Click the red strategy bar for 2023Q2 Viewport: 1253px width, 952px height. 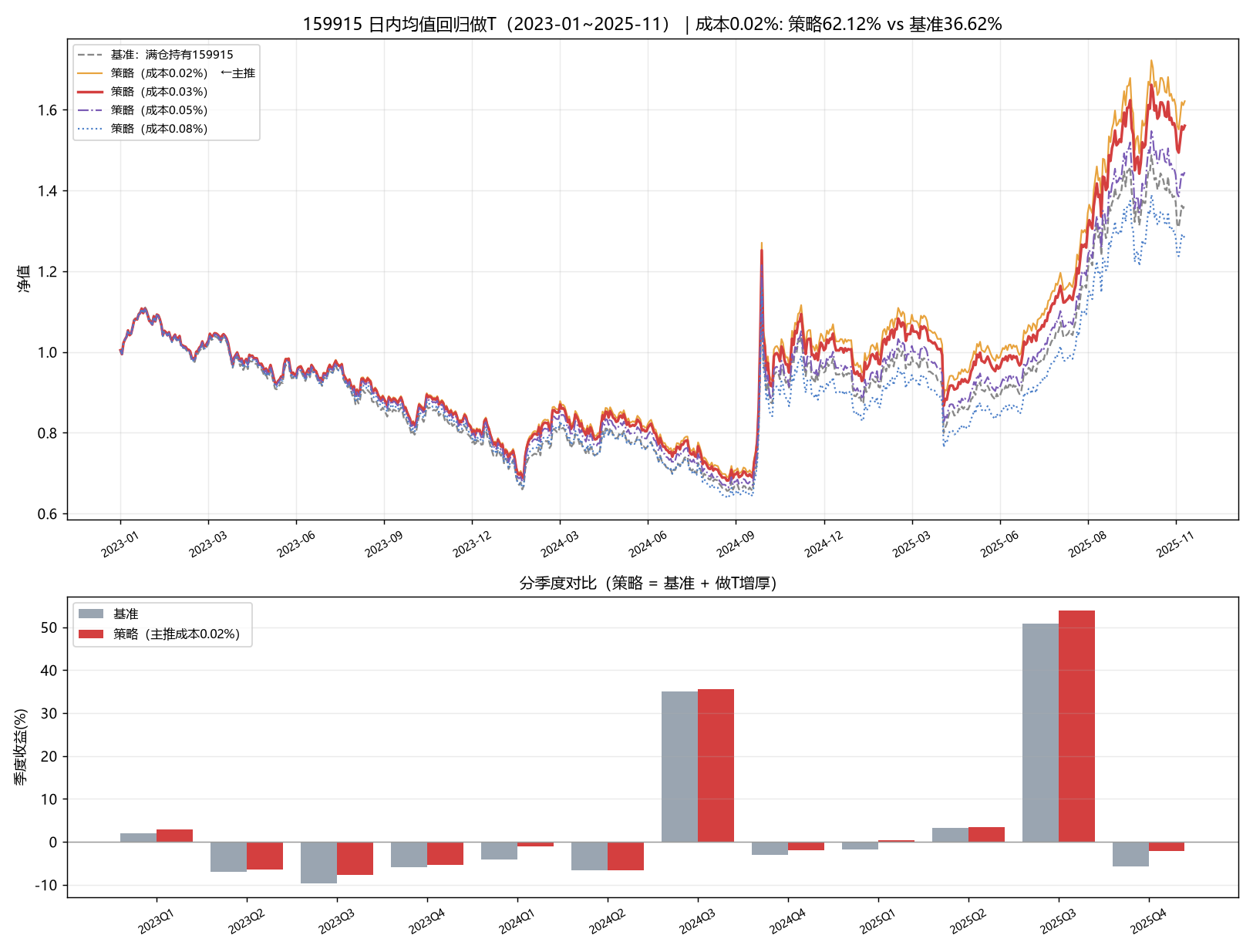(x=264, y=856)
